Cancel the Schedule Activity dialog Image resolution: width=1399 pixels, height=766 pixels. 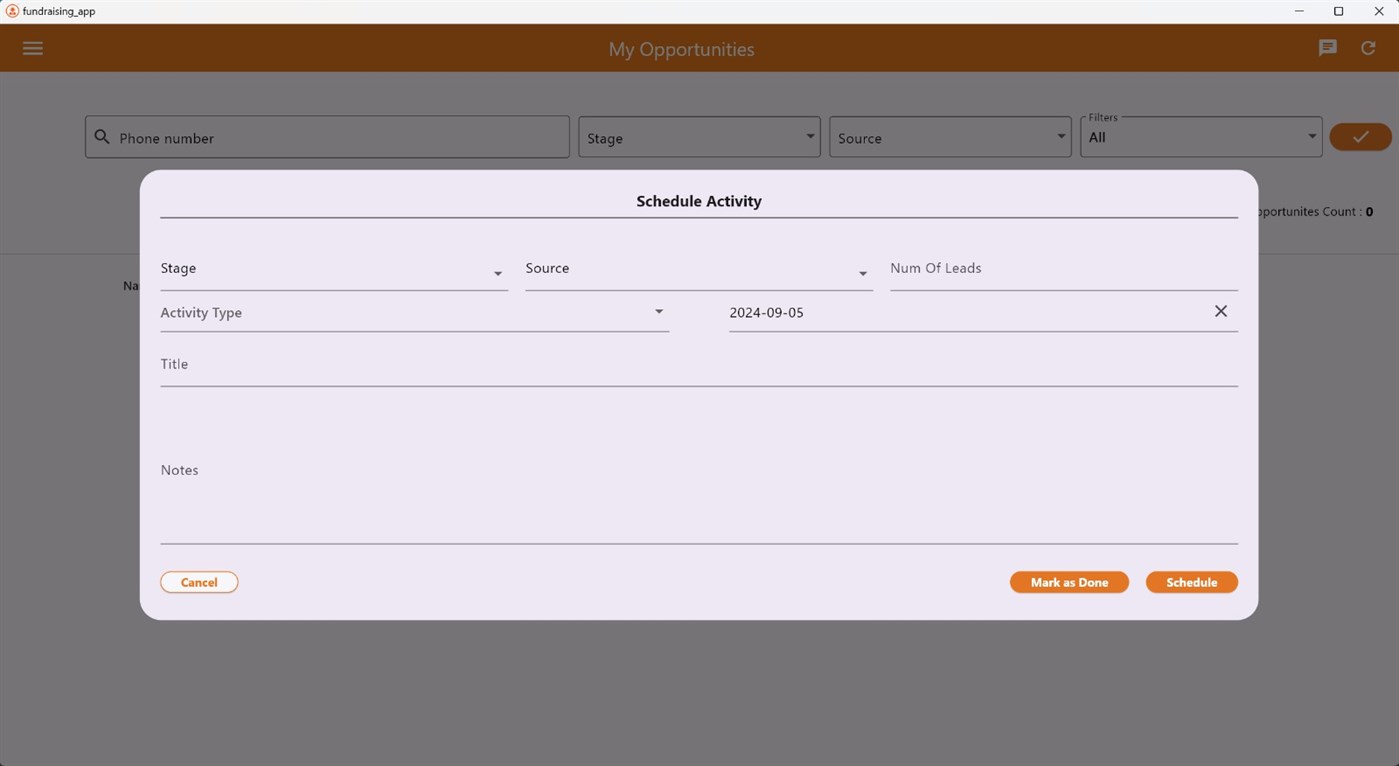point(198,581)
